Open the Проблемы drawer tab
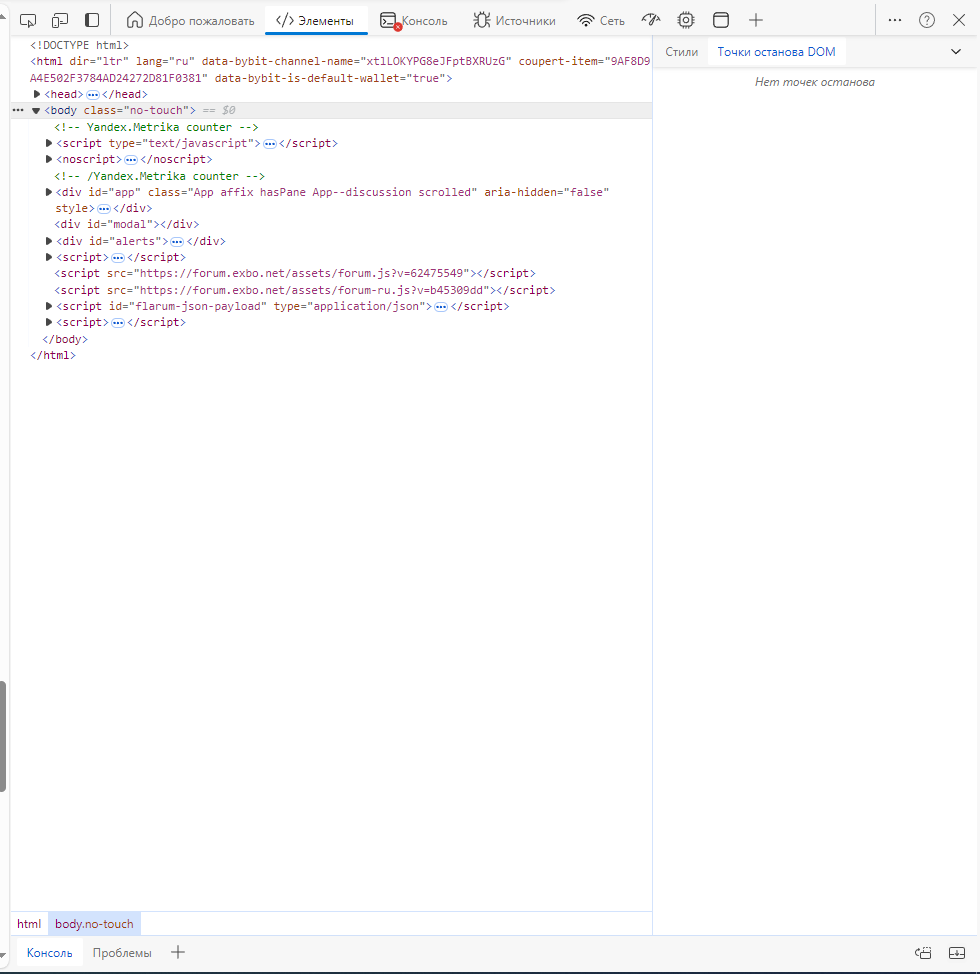This screenshot has height=974, width=980. (122, 953)
